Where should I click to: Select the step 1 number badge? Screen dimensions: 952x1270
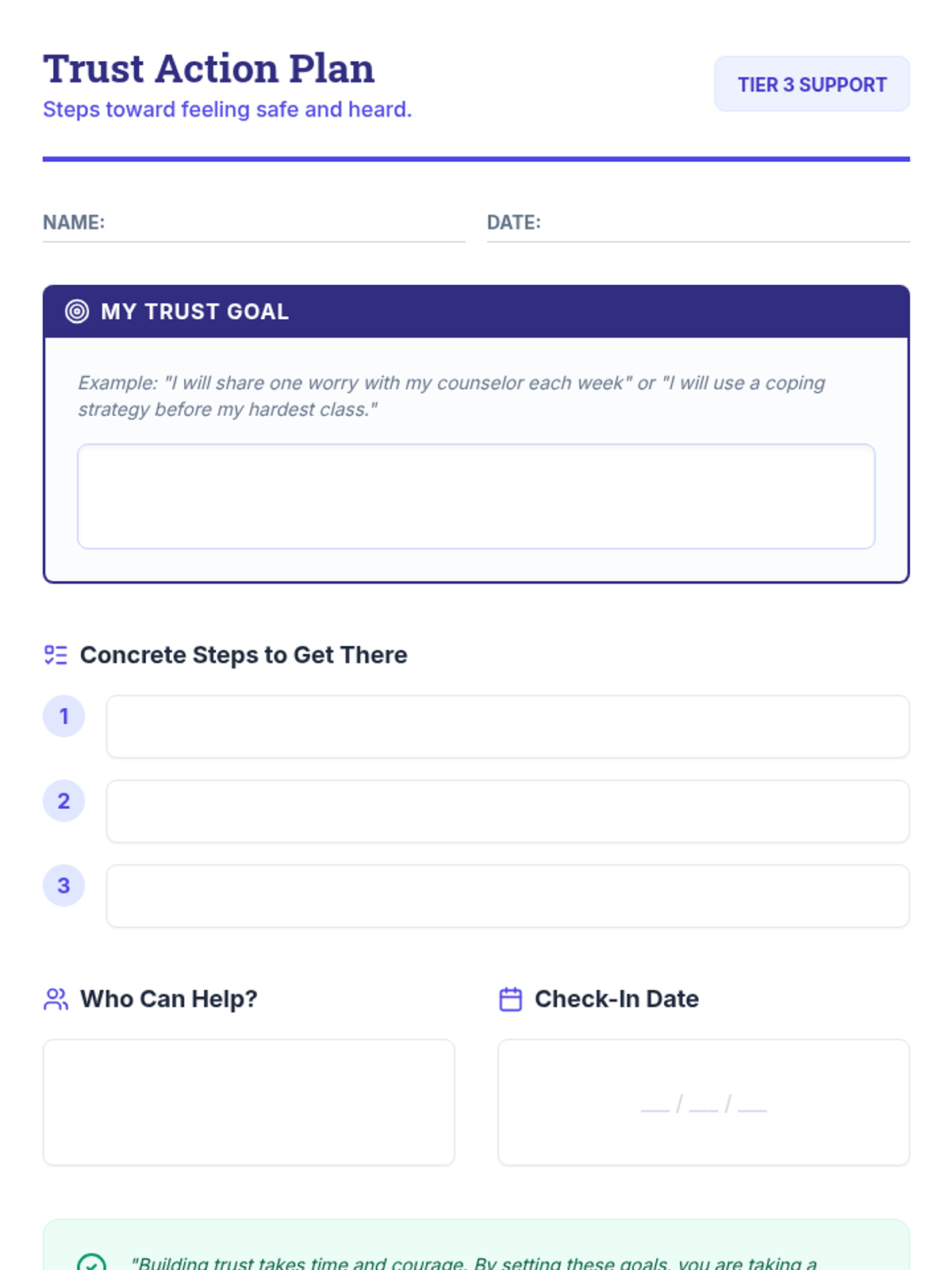(63, 716)
